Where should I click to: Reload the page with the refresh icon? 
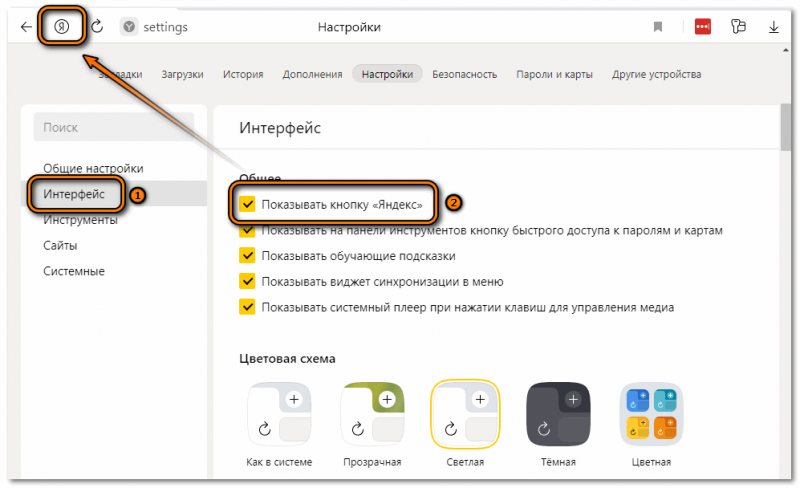pyautogui.click(x=97, y=27)
